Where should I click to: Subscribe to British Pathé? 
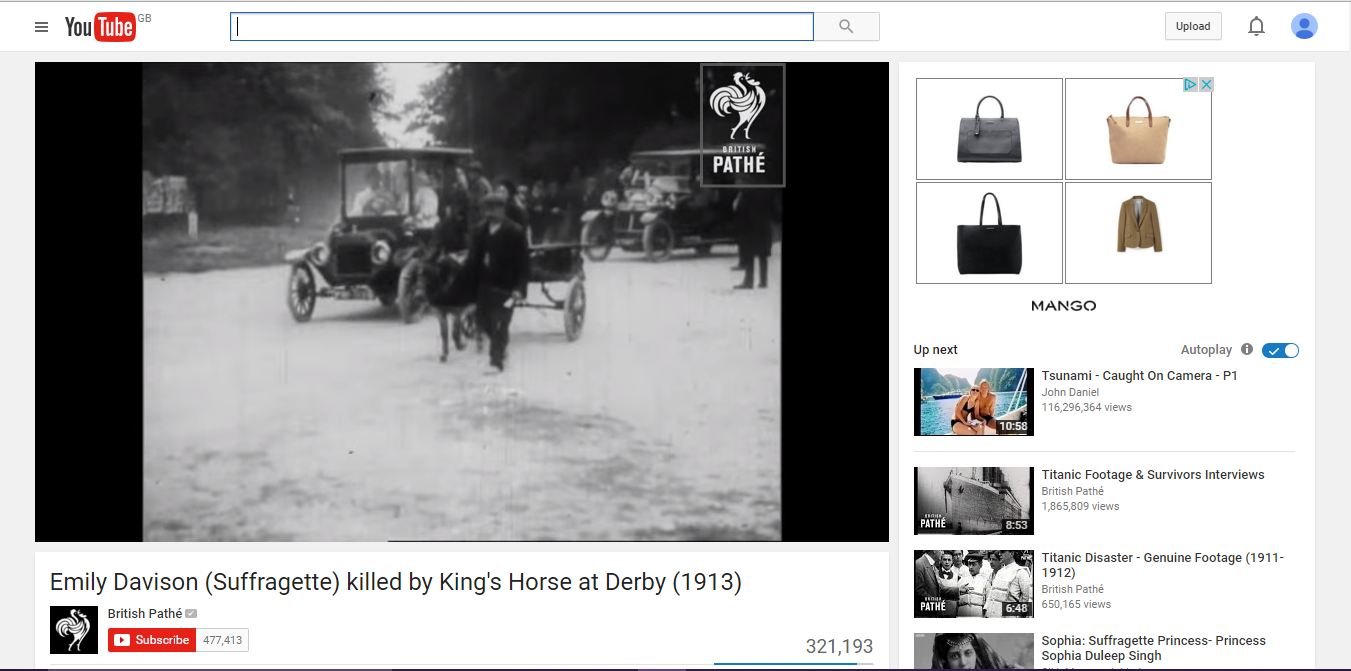152,640
